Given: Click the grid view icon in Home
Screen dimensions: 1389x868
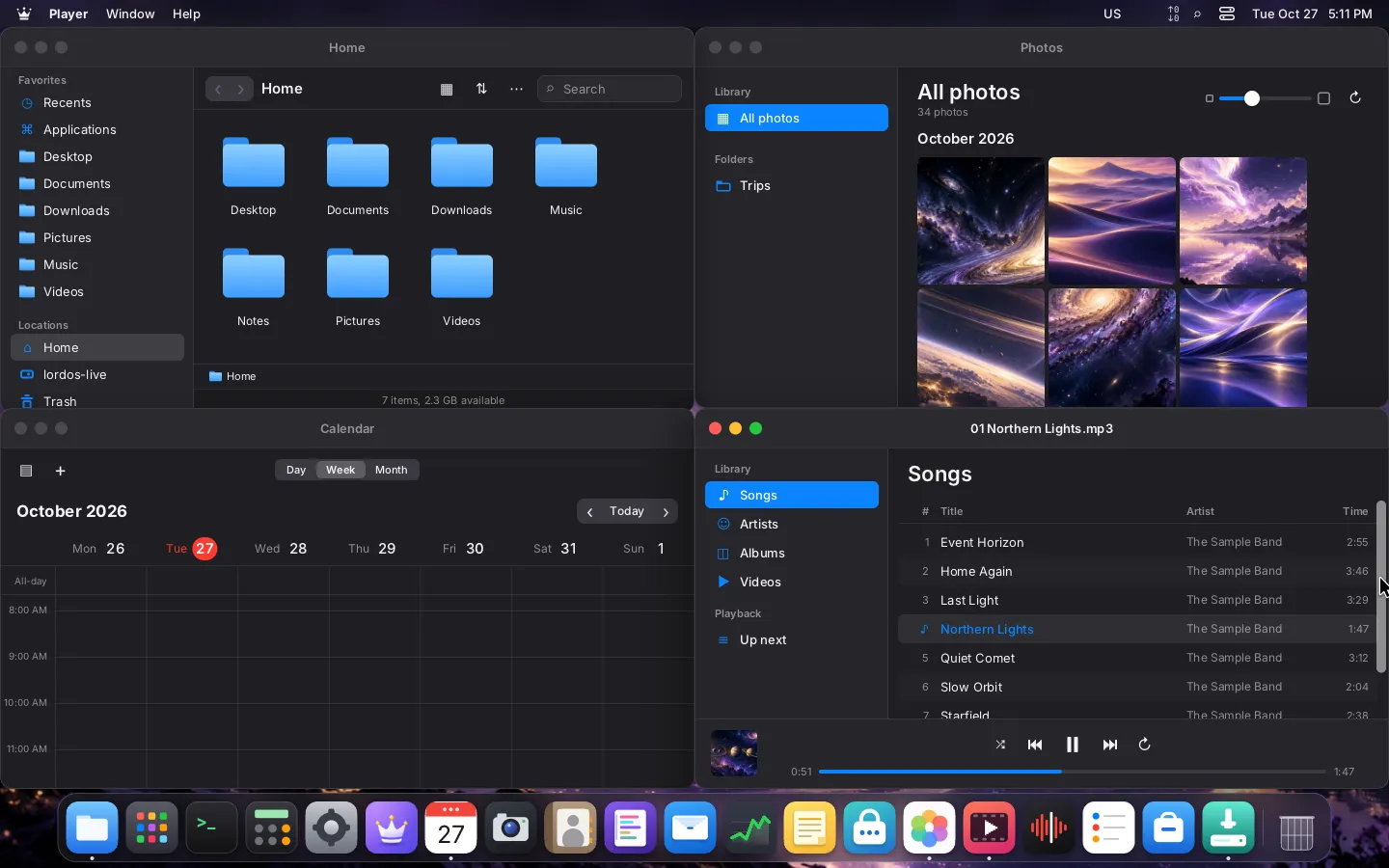Looking at the screenshot, I should (x=447, y=89).
